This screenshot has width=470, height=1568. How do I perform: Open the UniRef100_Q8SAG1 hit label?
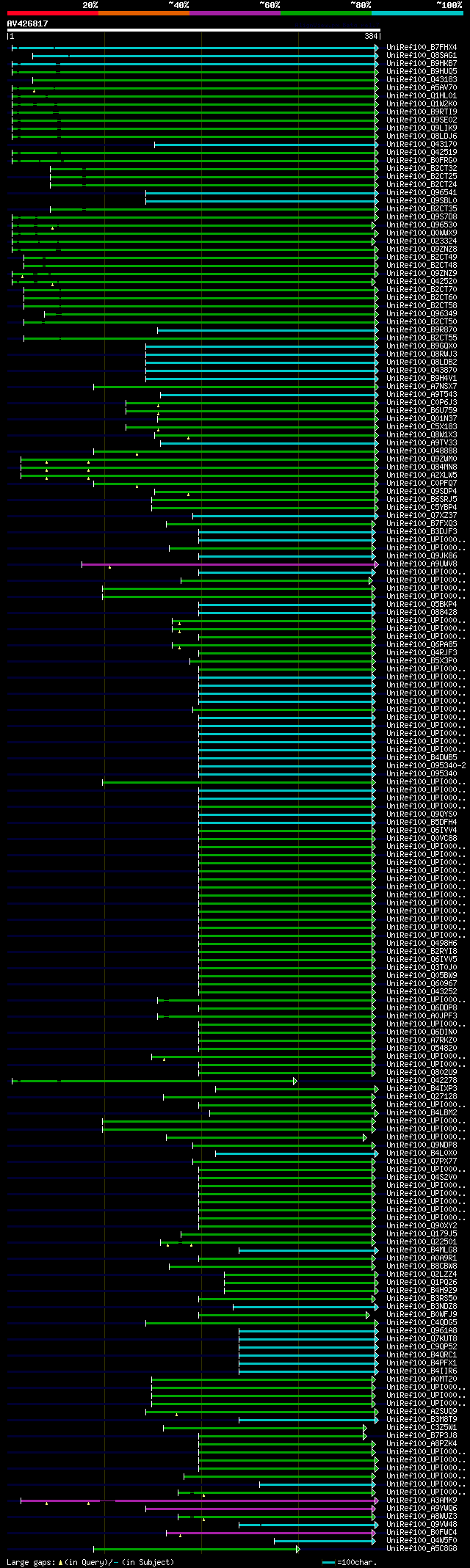[422, 56]
